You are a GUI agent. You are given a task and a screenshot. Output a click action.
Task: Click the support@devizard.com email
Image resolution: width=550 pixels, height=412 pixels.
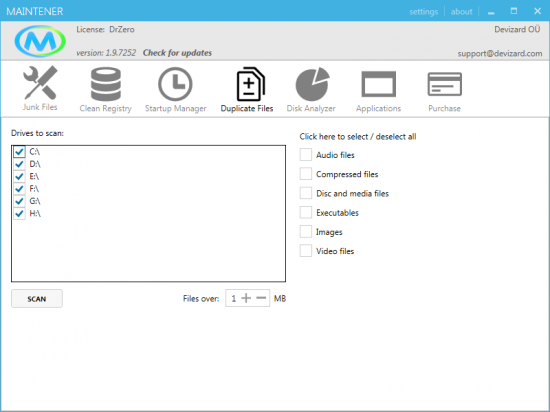pyautogui.click(x=500, y=54)
